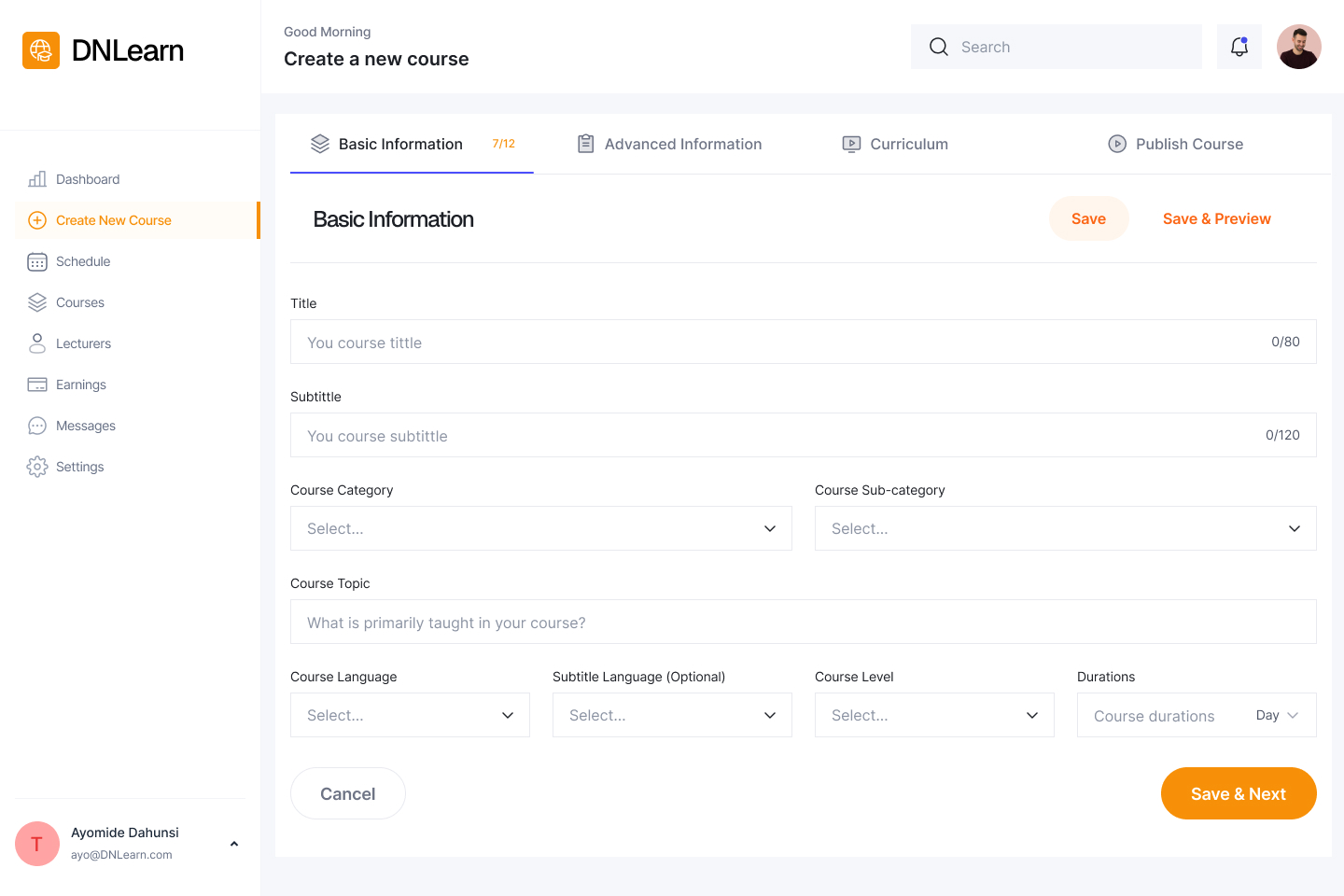Screen dimensions: 1344x896
Task: Switch to the Basic Information tab
Action: (412, 144)
